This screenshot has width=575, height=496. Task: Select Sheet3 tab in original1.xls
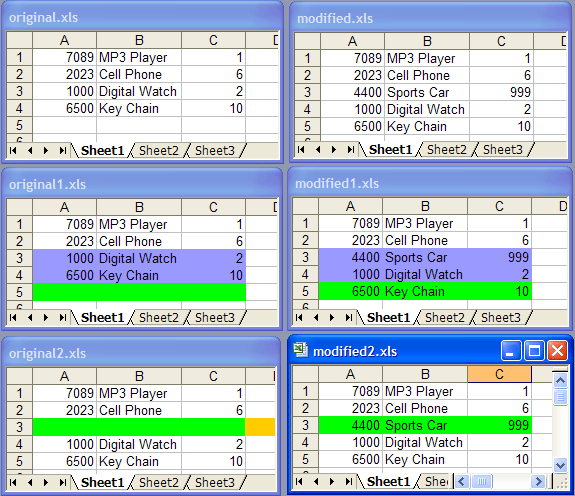215,317
